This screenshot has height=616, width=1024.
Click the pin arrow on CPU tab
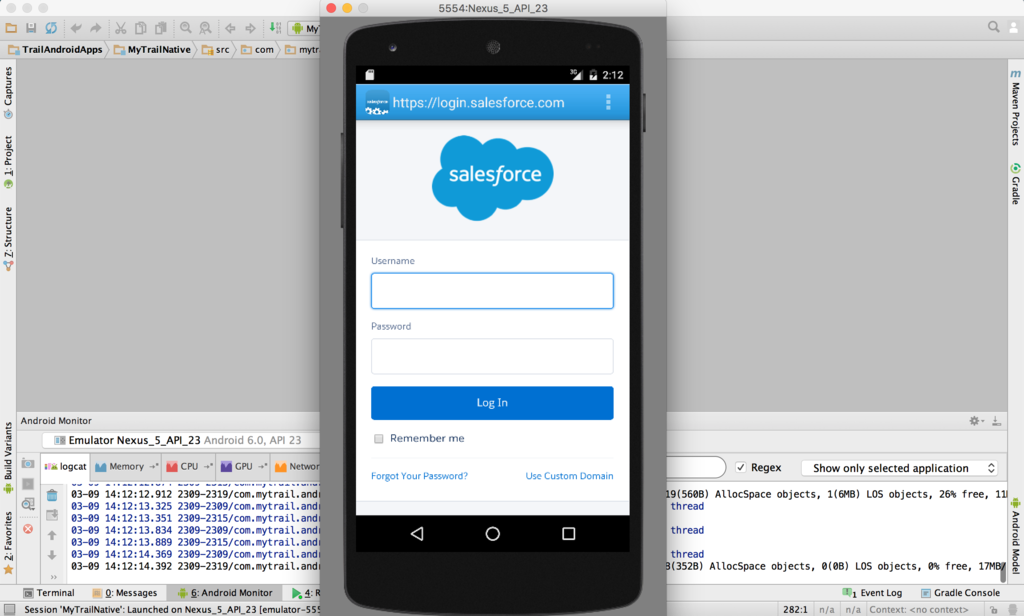click(x=208, y=466)
